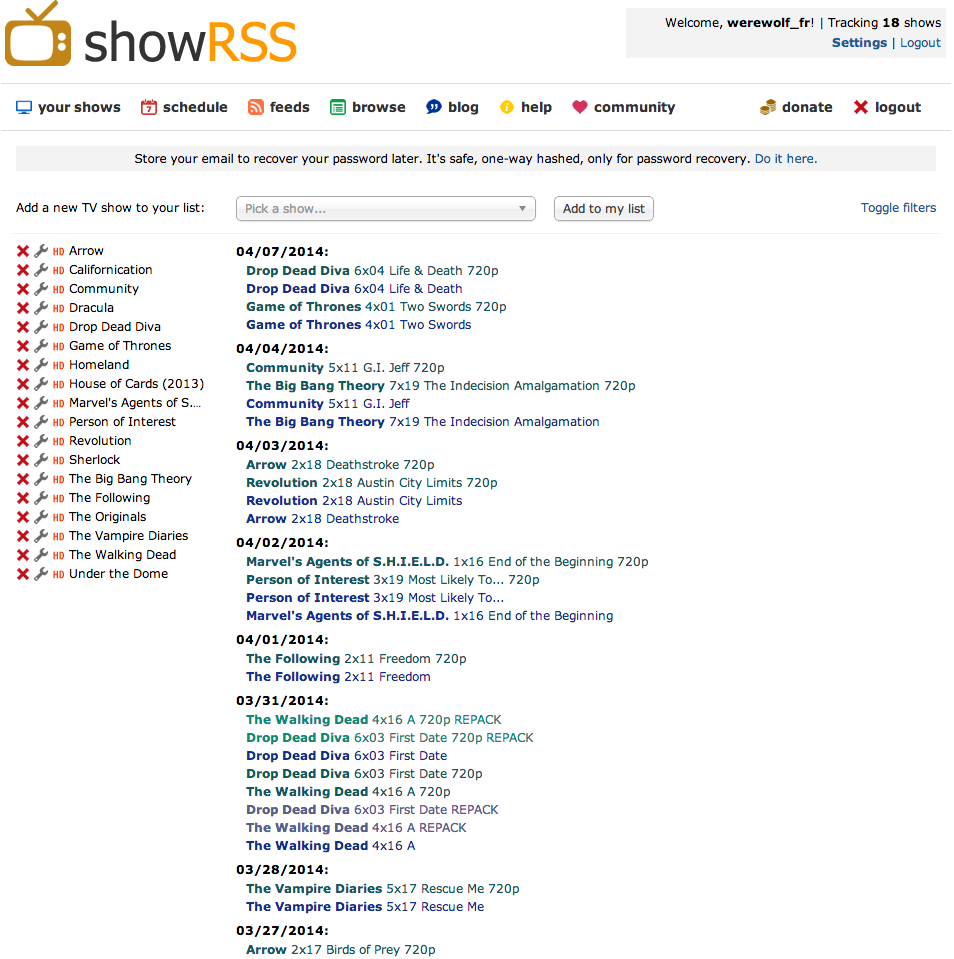Toggle HD badge for Game of Thrones

coord(59,346)
